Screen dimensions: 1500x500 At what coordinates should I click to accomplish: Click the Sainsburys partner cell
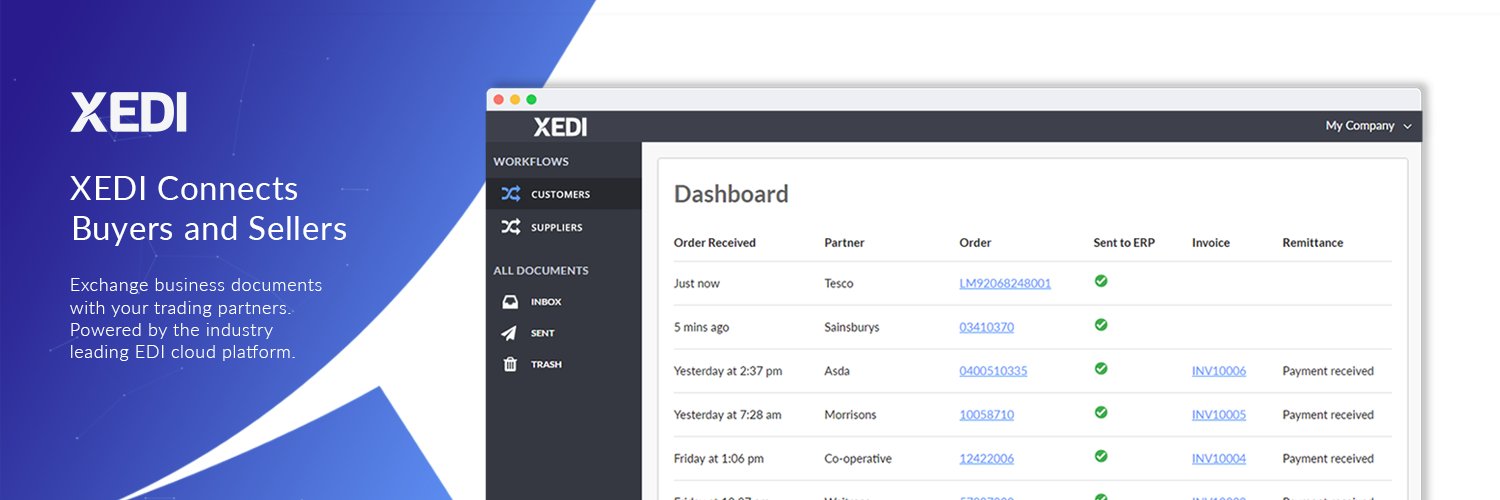pos(852,327)
